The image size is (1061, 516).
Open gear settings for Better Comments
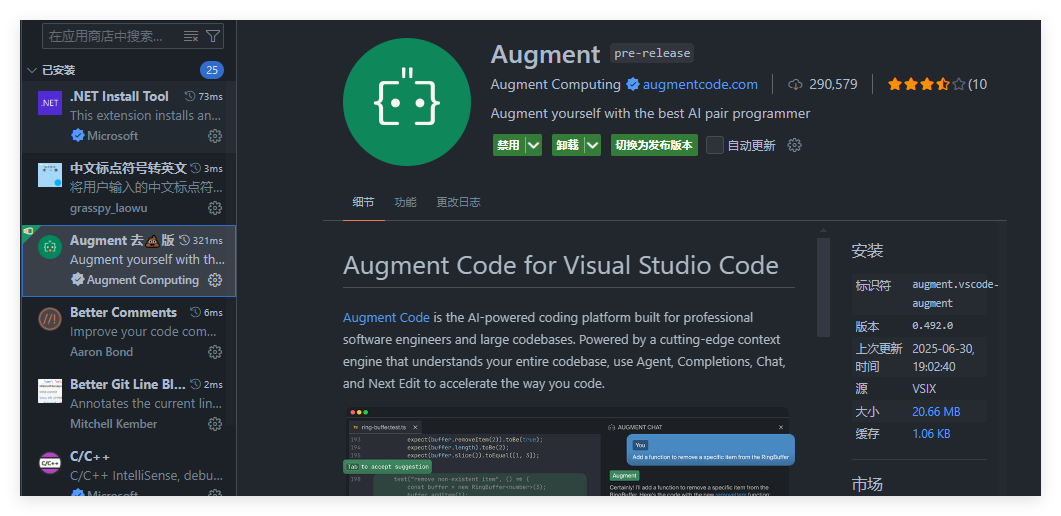(x=215, y=352)
